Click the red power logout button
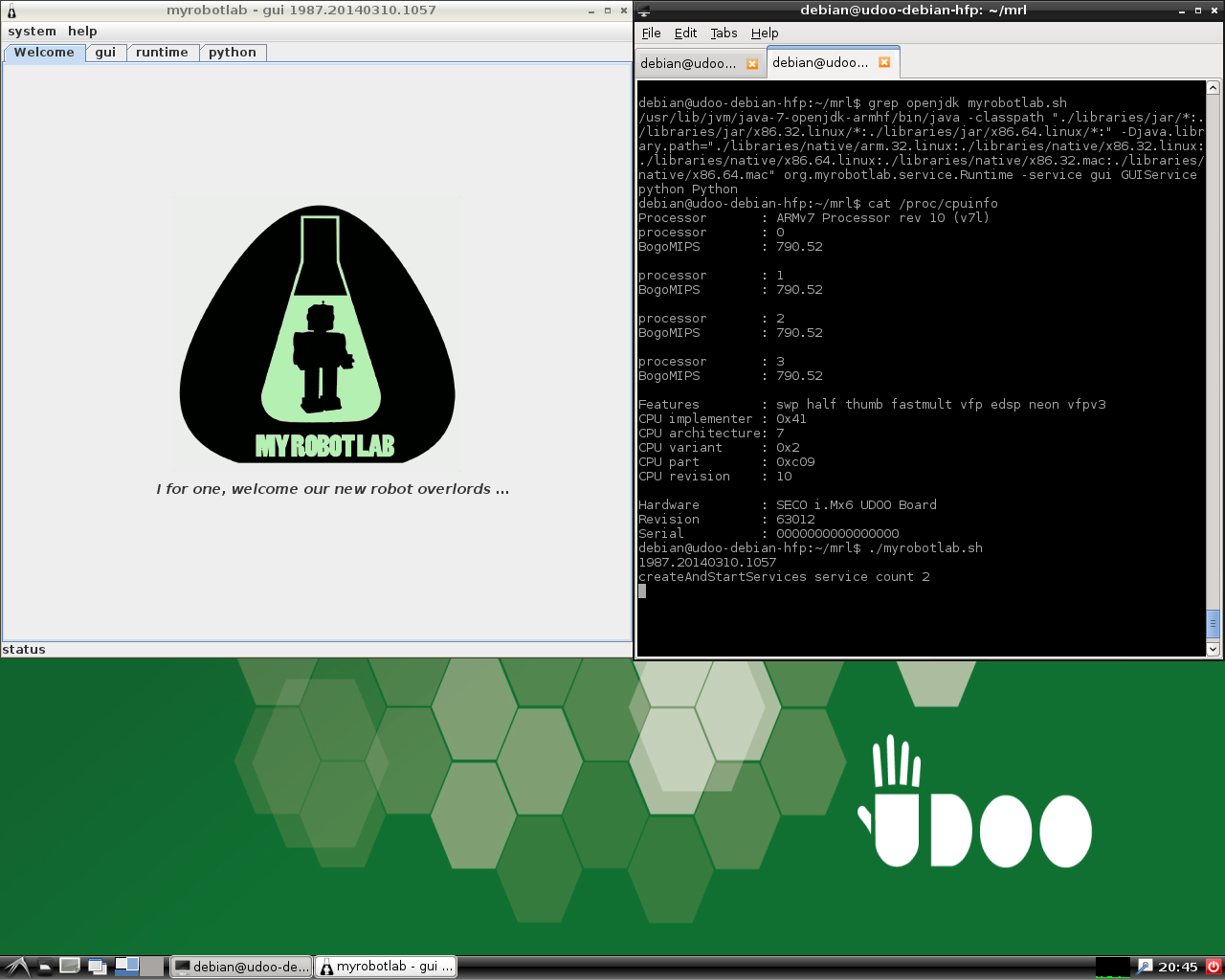This screenshot has width=1225, height=980. 1213,967
